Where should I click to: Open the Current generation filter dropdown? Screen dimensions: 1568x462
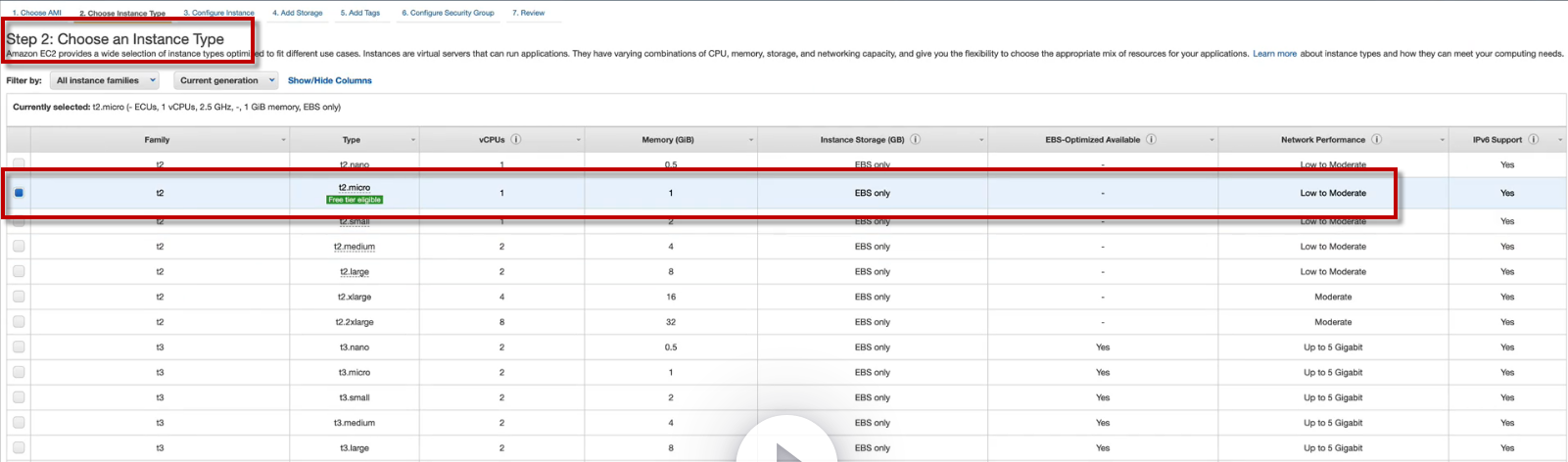(226, 80)
